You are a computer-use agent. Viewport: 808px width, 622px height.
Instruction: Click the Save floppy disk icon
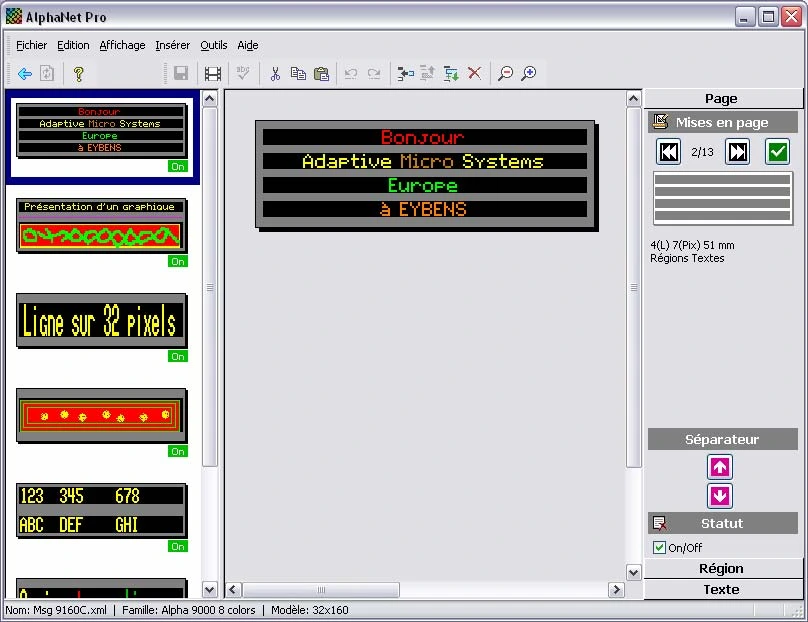pos(181,73)
